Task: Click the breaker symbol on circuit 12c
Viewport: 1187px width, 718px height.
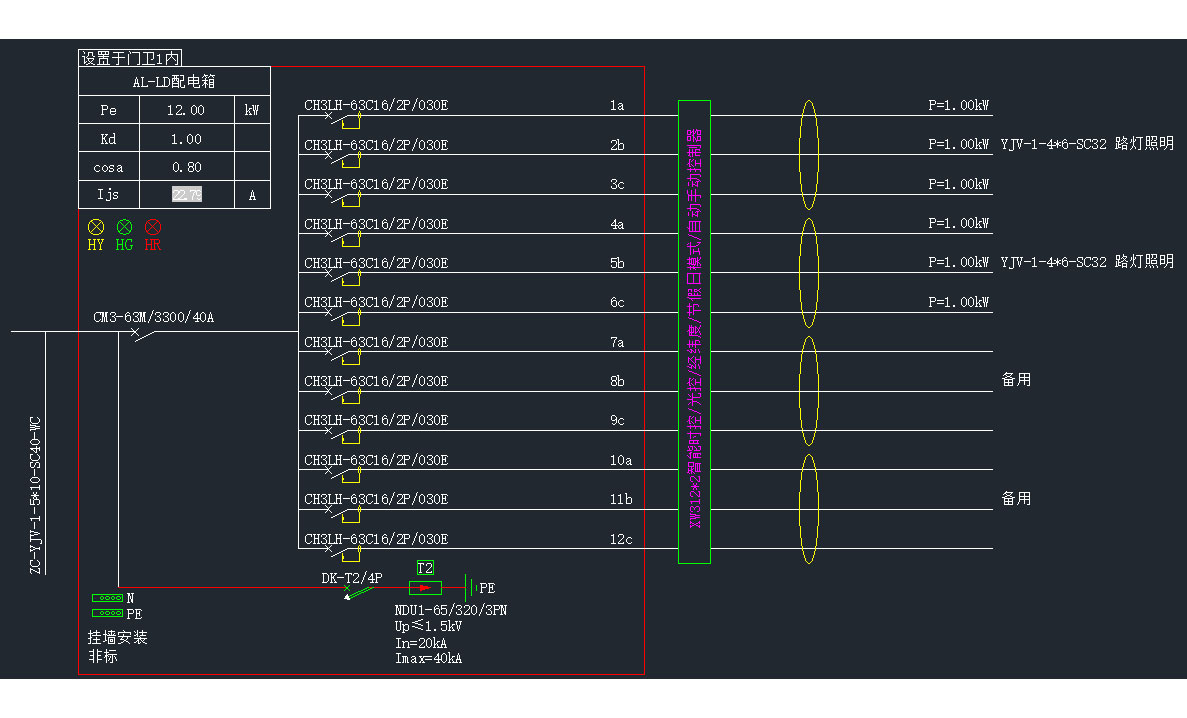Action: click(x=343, y=553)
